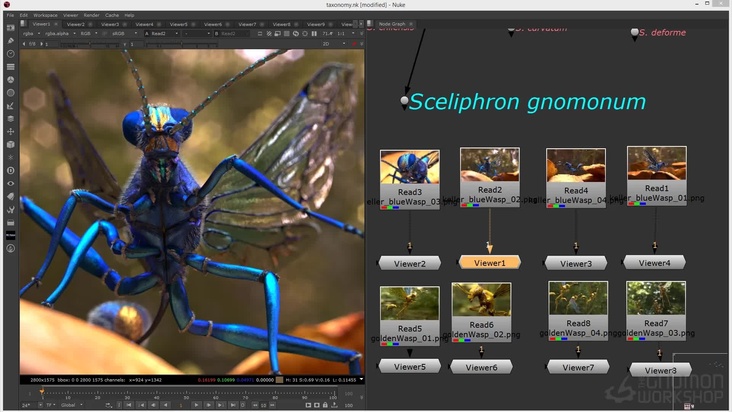The image size is (732, 412).
Task: Open the ToolSets wrench icon
Action: [x=10, y=209]
